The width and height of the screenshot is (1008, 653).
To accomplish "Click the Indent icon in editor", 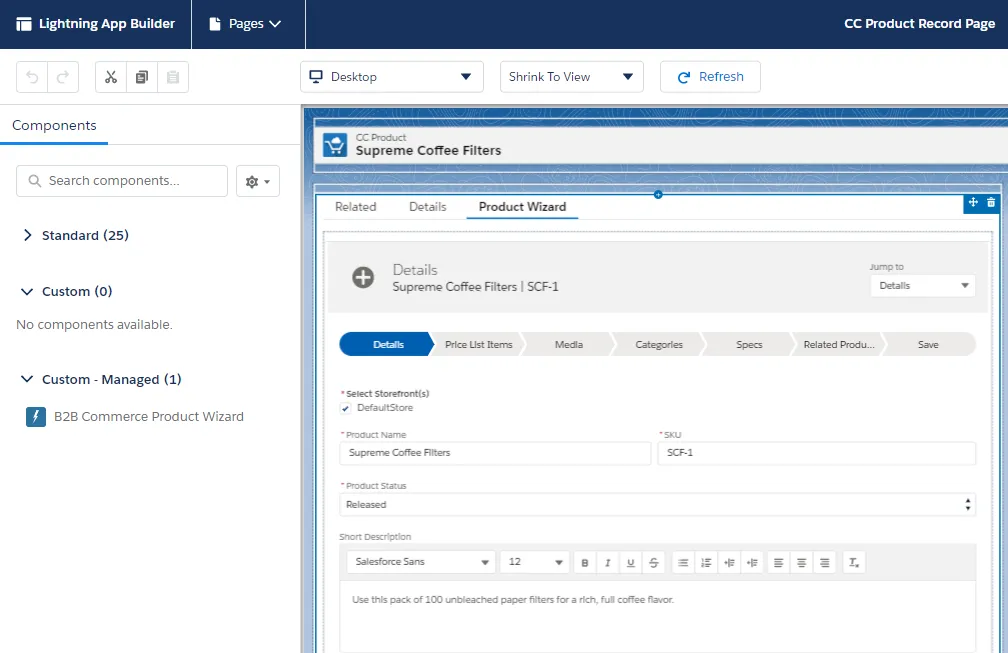I will (x=729, y=562).
